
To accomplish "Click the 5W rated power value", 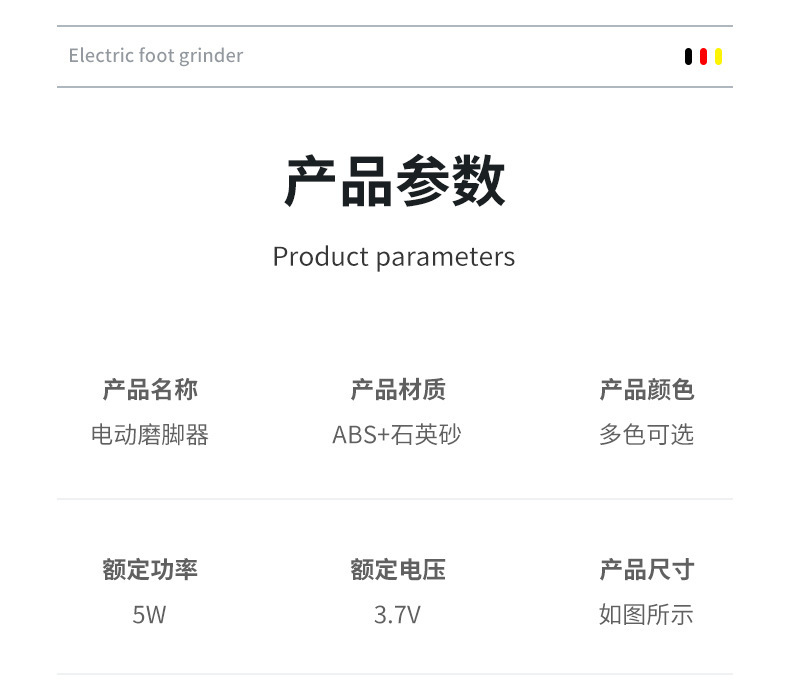I will coord(149,614).
